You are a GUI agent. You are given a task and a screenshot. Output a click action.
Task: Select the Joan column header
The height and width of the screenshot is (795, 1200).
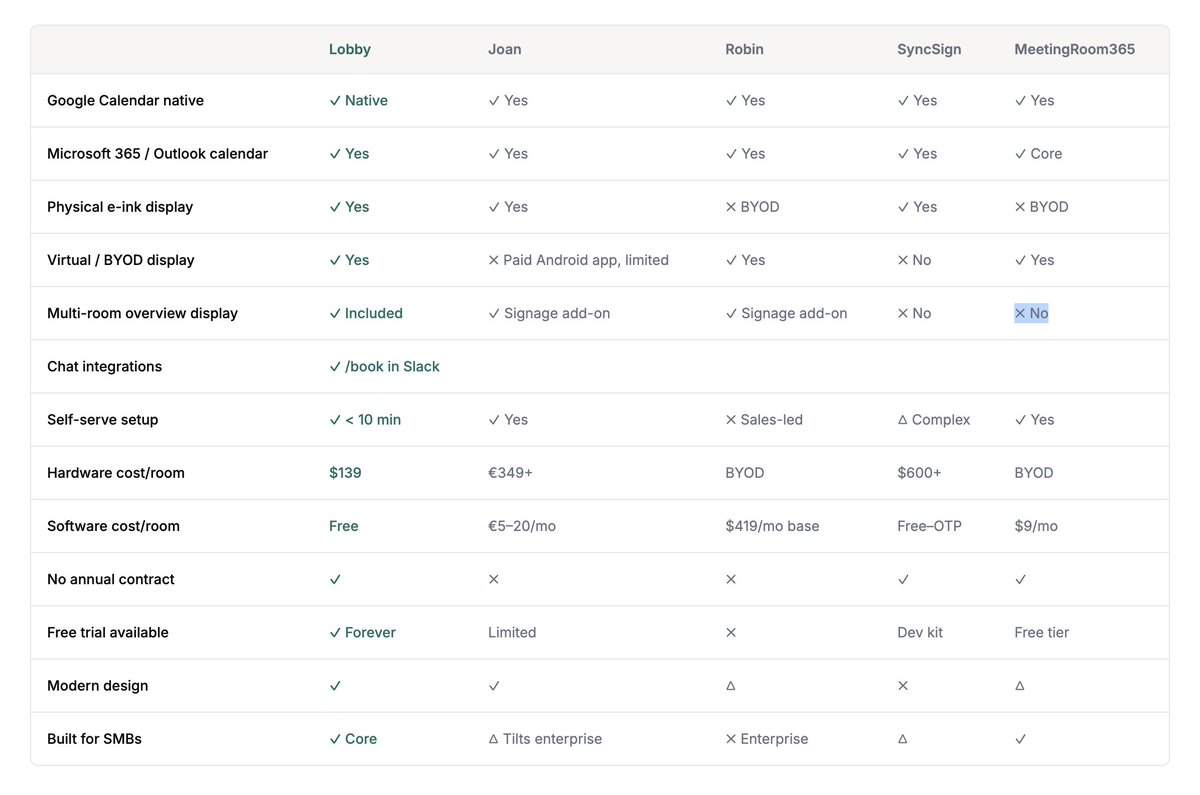click(504, 48)
